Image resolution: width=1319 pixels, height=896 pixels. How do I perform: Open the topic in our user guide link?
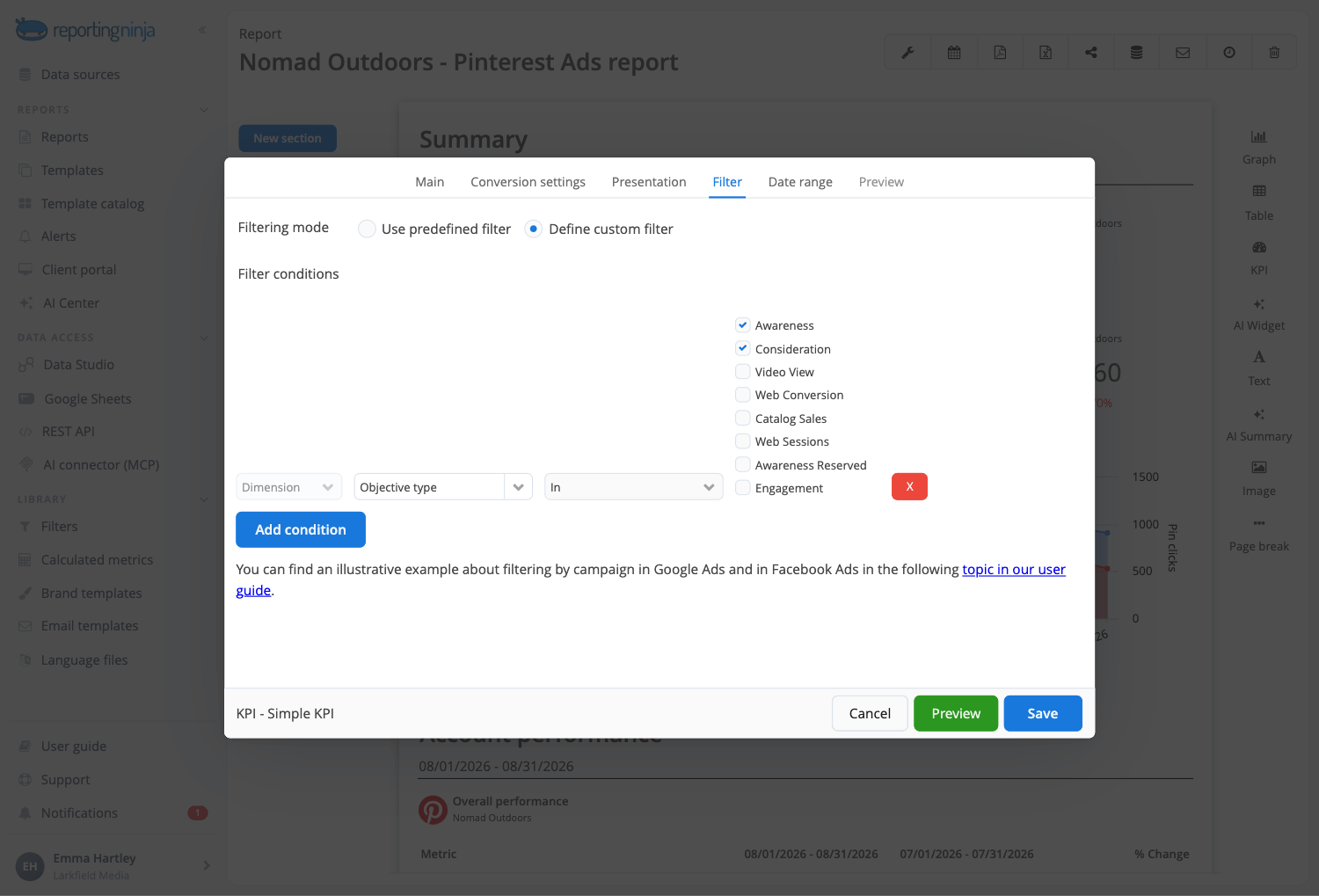(x=1014, y=570)
